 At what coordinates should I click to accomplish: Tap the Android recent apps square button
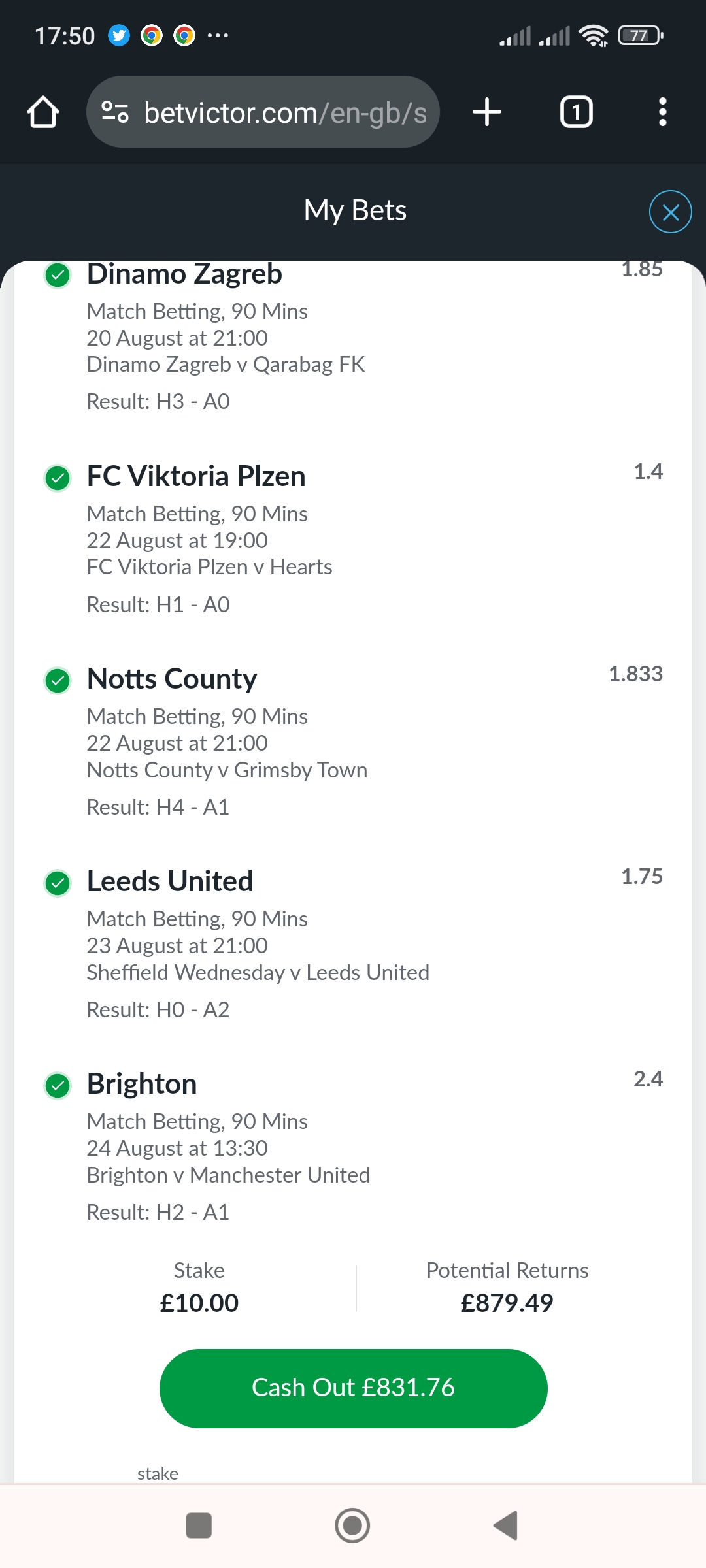pos(199,1526)
